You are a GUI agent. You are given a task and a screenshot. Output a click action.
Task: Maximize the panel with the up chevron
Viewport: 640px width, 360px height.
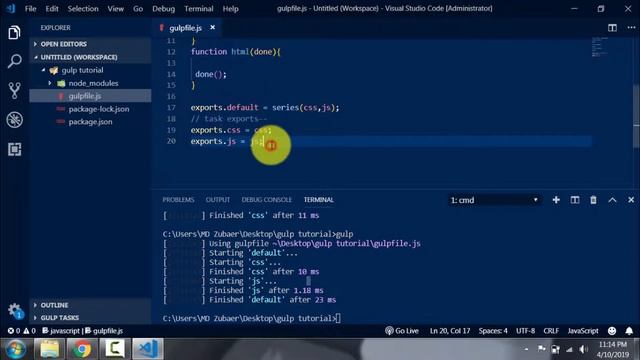[x=612, y=200]
